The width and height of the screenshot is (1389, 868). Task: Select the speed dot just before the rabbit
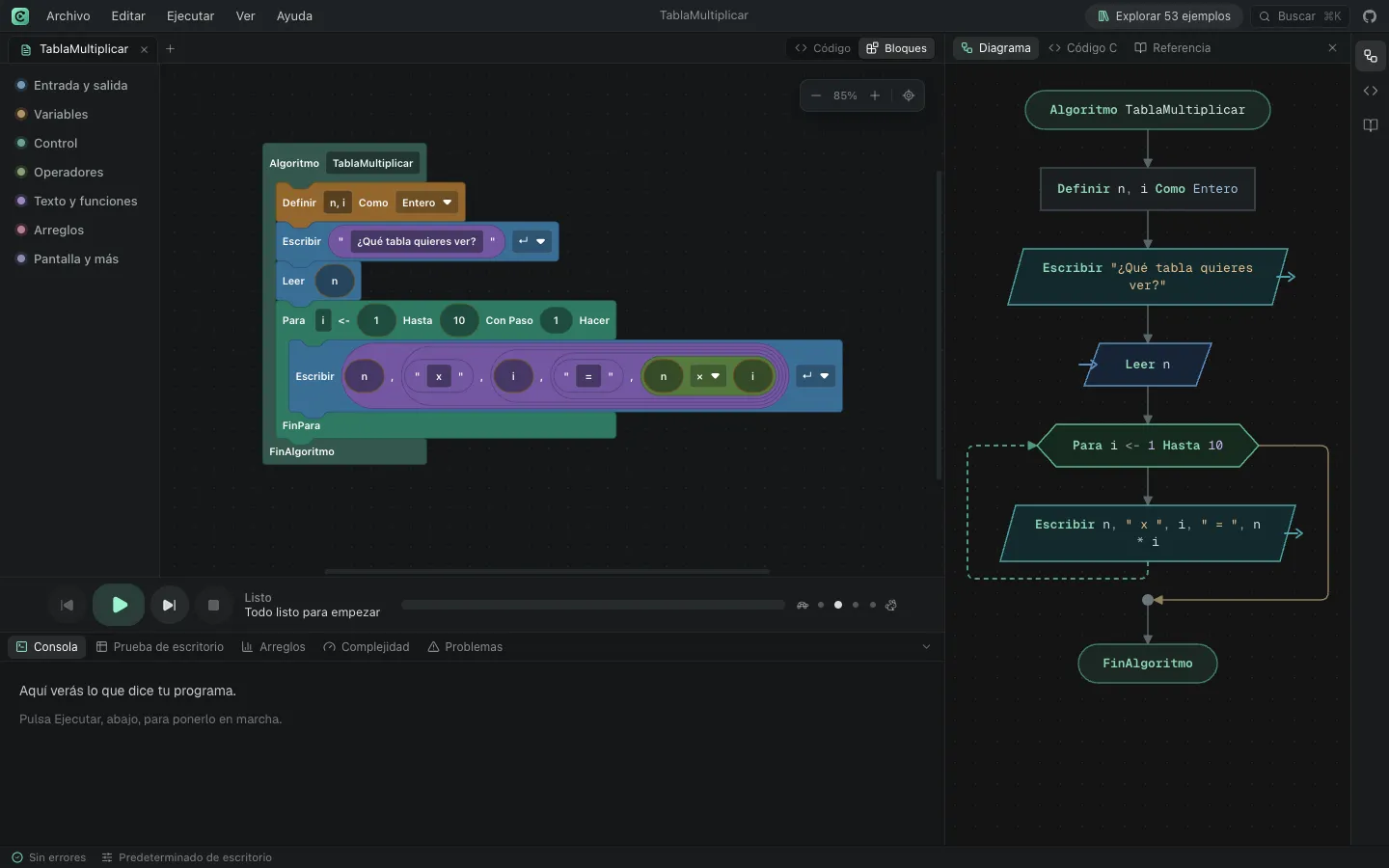pos(873,606)
